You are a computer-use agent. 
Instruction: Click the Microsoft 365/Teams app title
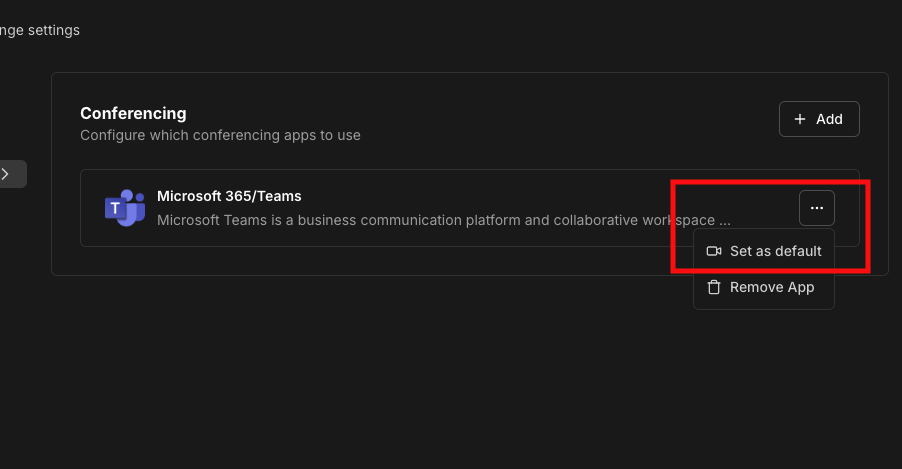(229, 196)
